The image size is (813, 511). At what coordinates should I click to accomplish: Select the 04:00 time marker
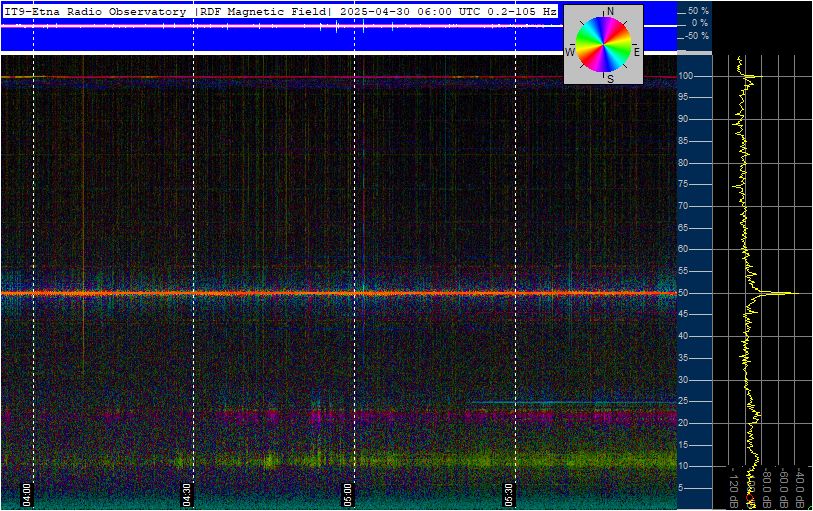click(26, 494)
